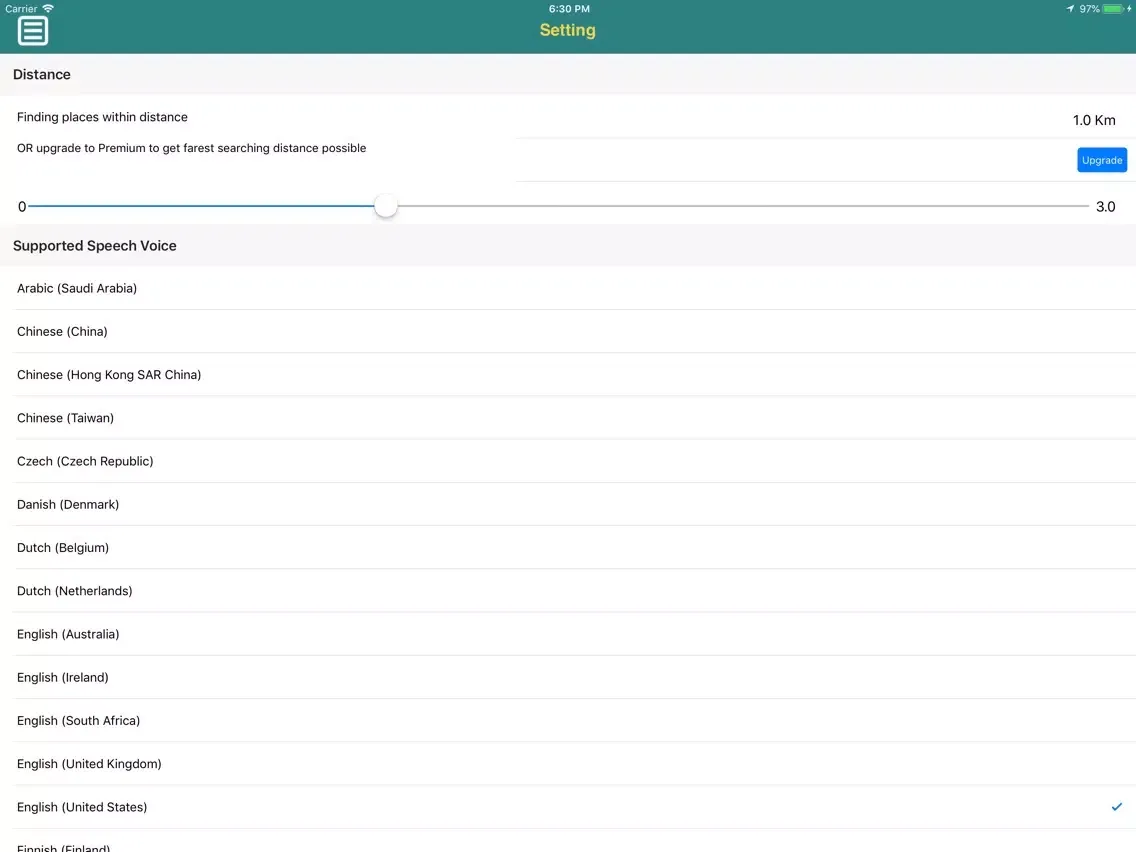Viewport: 1136px width, 852px height.
Task: Select Czech (Czech Republic) voice
Action: coord(568,462)
